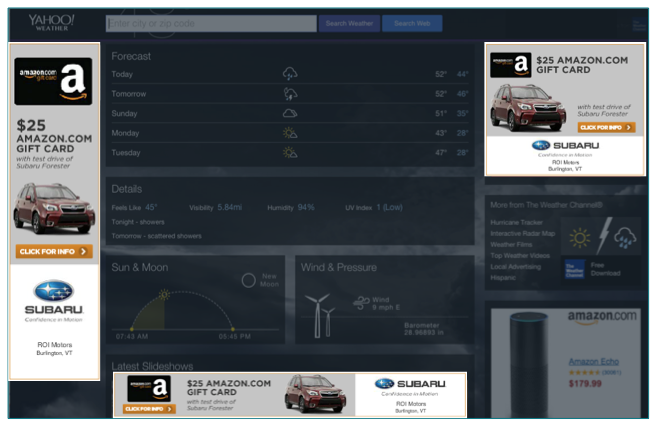Click Today's thunderstorm forecast icon

[290, 74]
